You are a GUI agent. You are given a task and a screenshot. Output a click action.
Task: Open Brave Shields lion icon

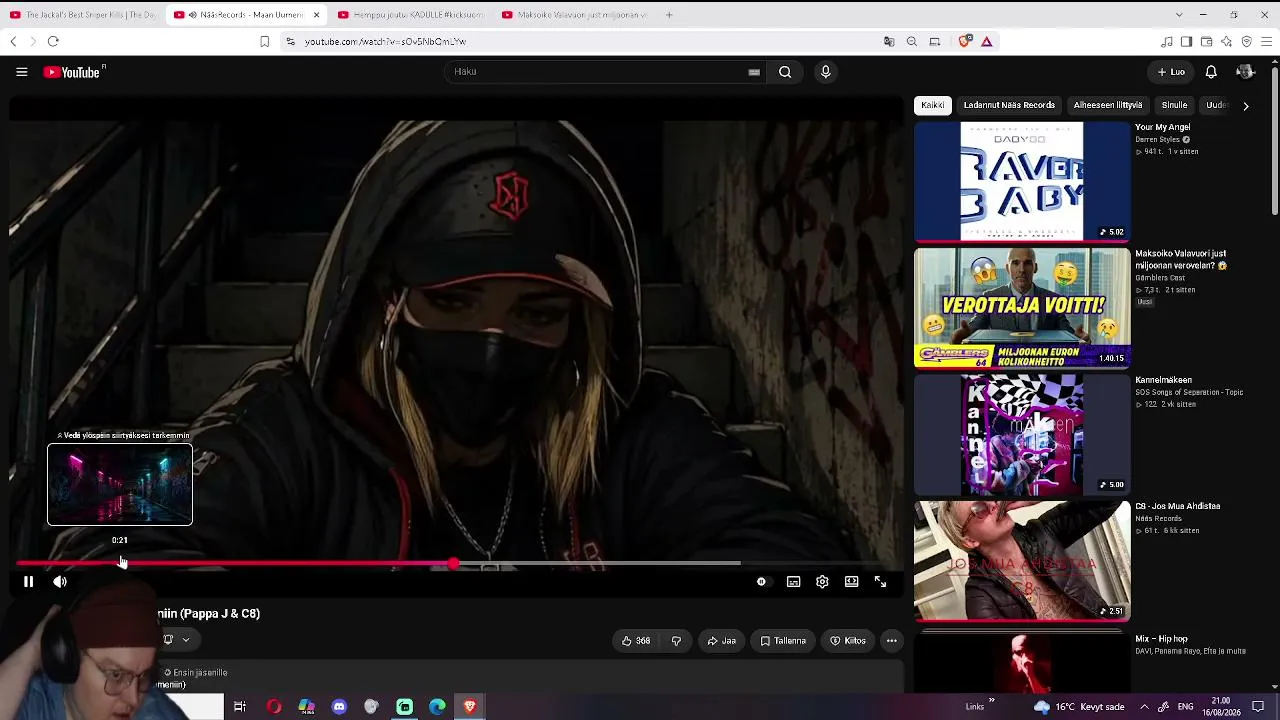pyautogui.click(x=964, y=42)
